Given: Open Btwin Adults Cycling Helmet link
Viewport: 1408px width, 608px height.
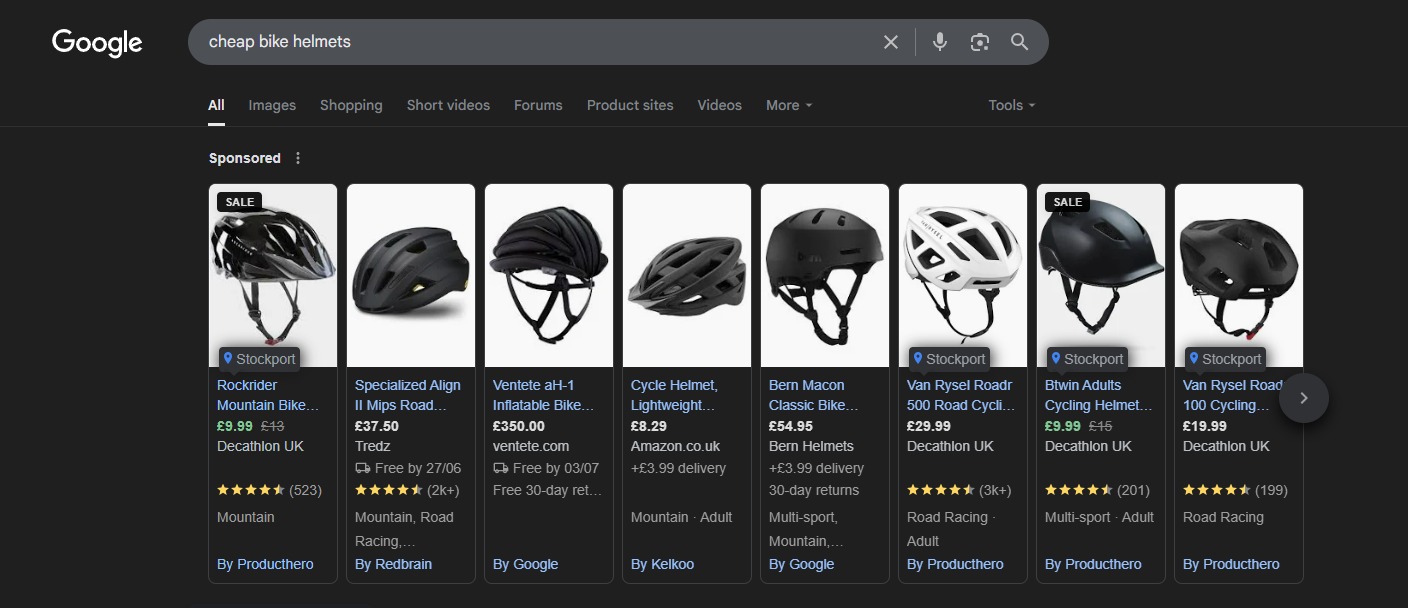Looking at the screenshot, I should [x=1099, y=395].
